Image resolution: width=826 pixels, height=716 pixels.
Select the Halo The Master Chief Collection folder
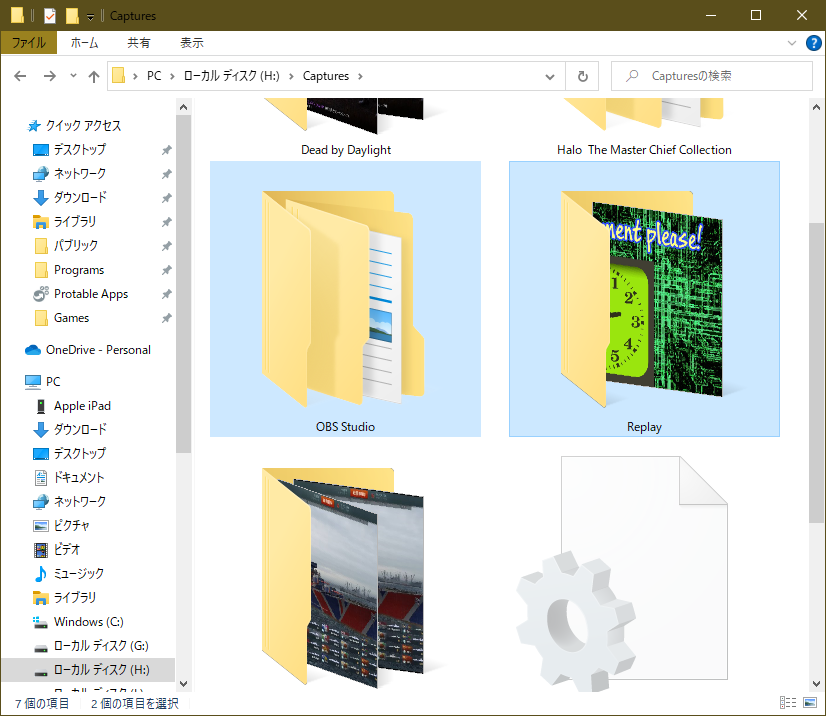coord(644,126)
